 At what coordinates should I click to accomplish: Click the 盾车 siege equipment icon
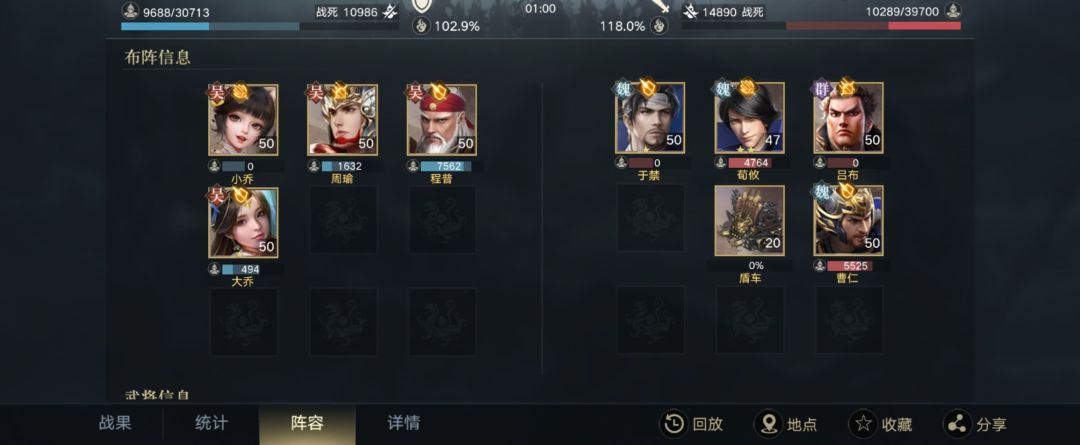click(x=749, y=220)
